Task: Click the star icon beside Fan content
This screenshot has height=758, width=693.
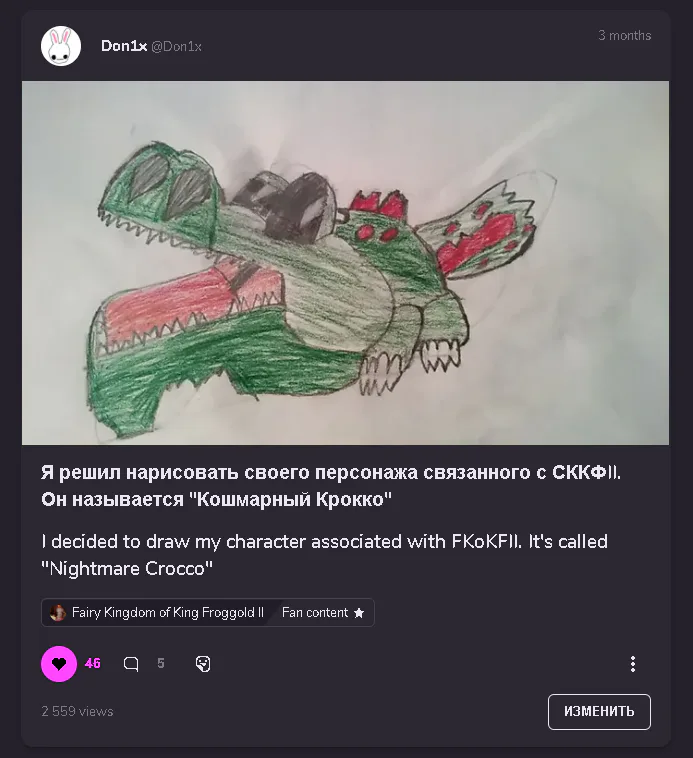Action: (359, 613)
